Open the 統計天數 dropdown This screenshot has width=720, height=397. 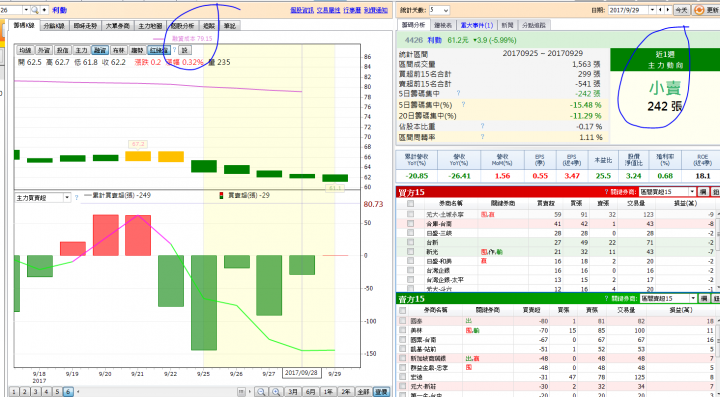tap(439, 10)
